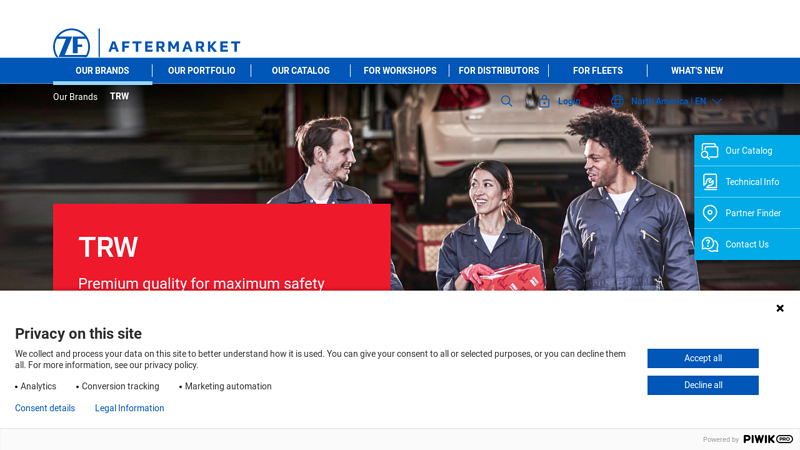Open the Legal Information link
Screen dimensions: 800x450
tap(129, 408)
